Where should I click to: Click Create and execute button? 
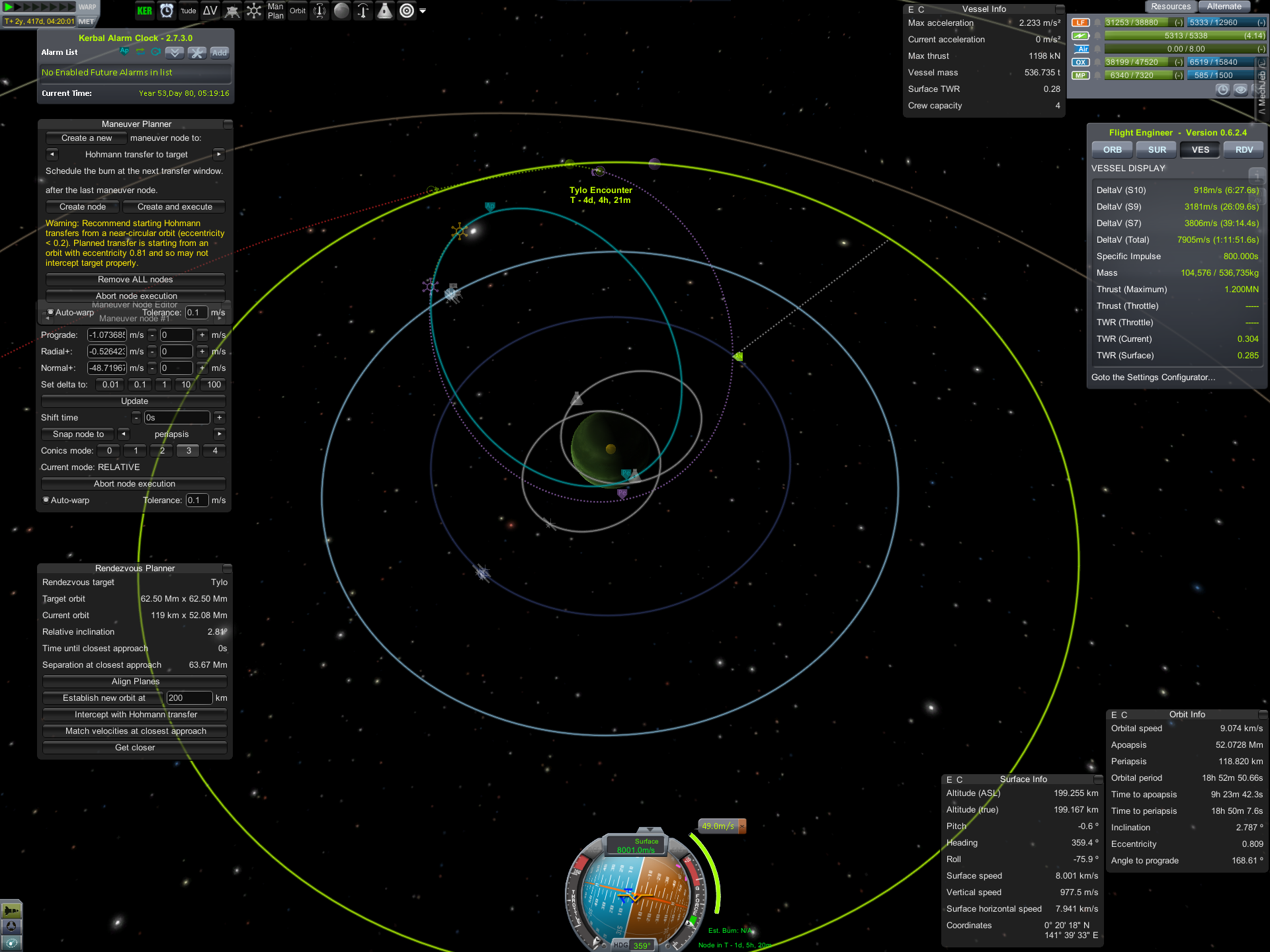[175, 206]
